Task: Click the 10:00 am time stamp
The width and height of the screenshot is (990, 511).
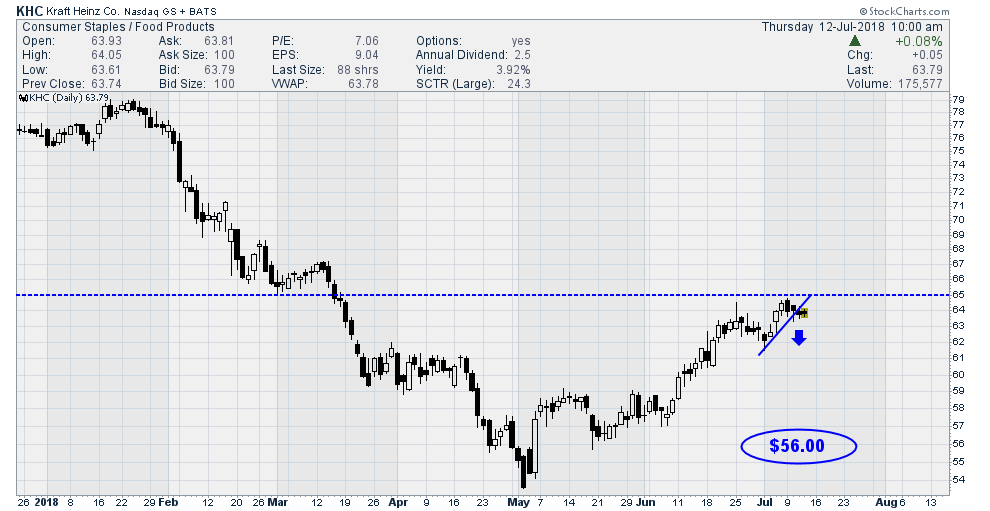Action: [x=917, y=27]
